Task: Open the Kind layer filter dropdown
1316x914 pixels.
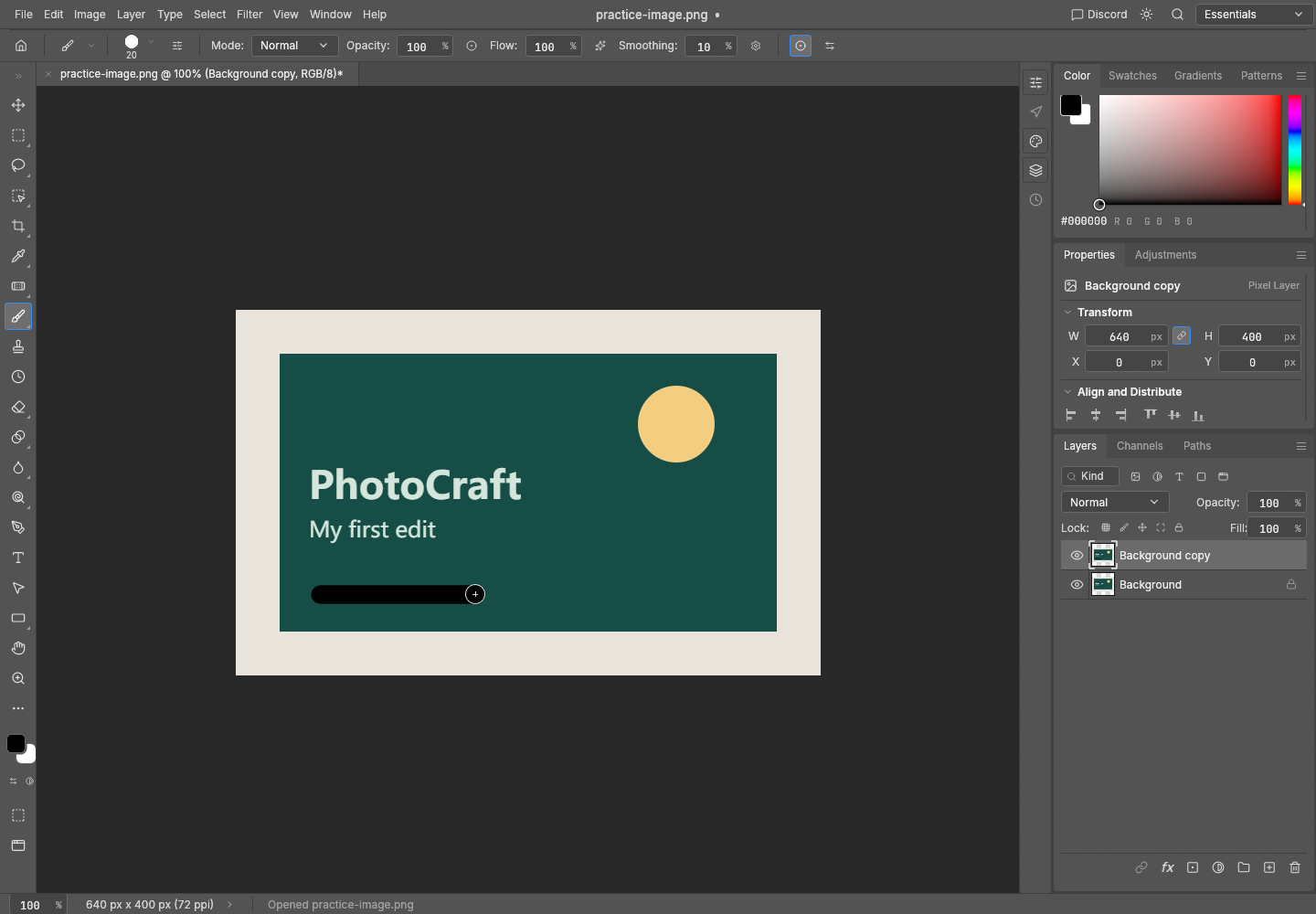Action: click(1090, 476)
